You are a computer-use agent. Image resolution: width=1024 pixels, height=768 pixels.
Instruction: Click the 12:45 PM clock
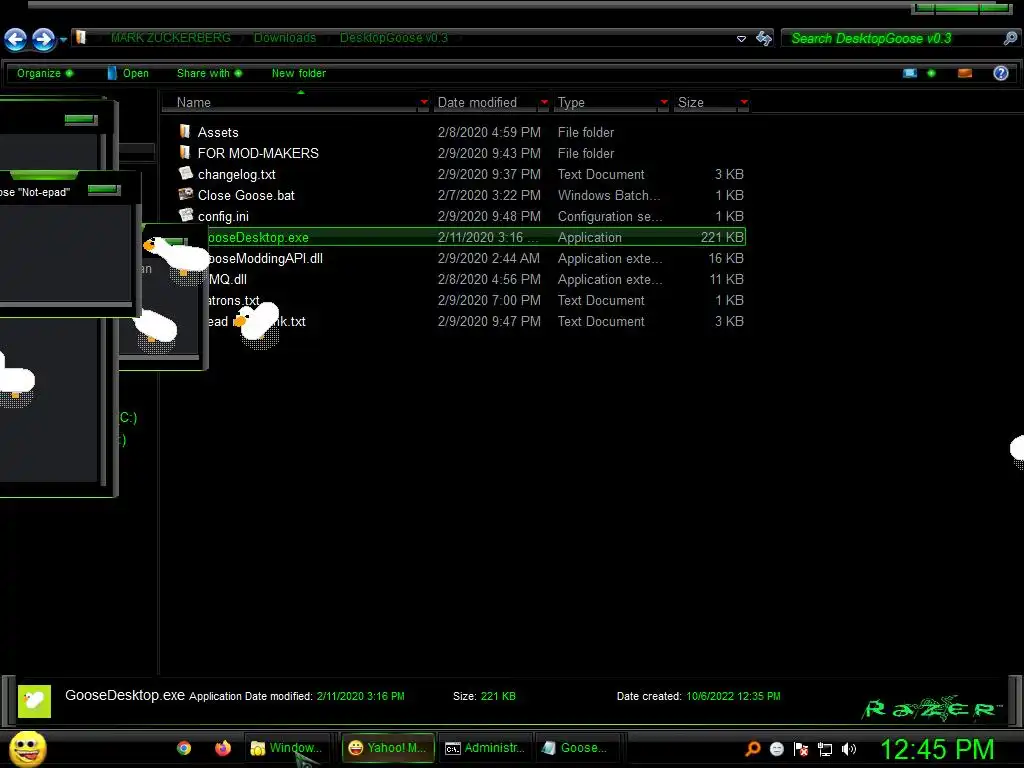click(x=937, y=749)
